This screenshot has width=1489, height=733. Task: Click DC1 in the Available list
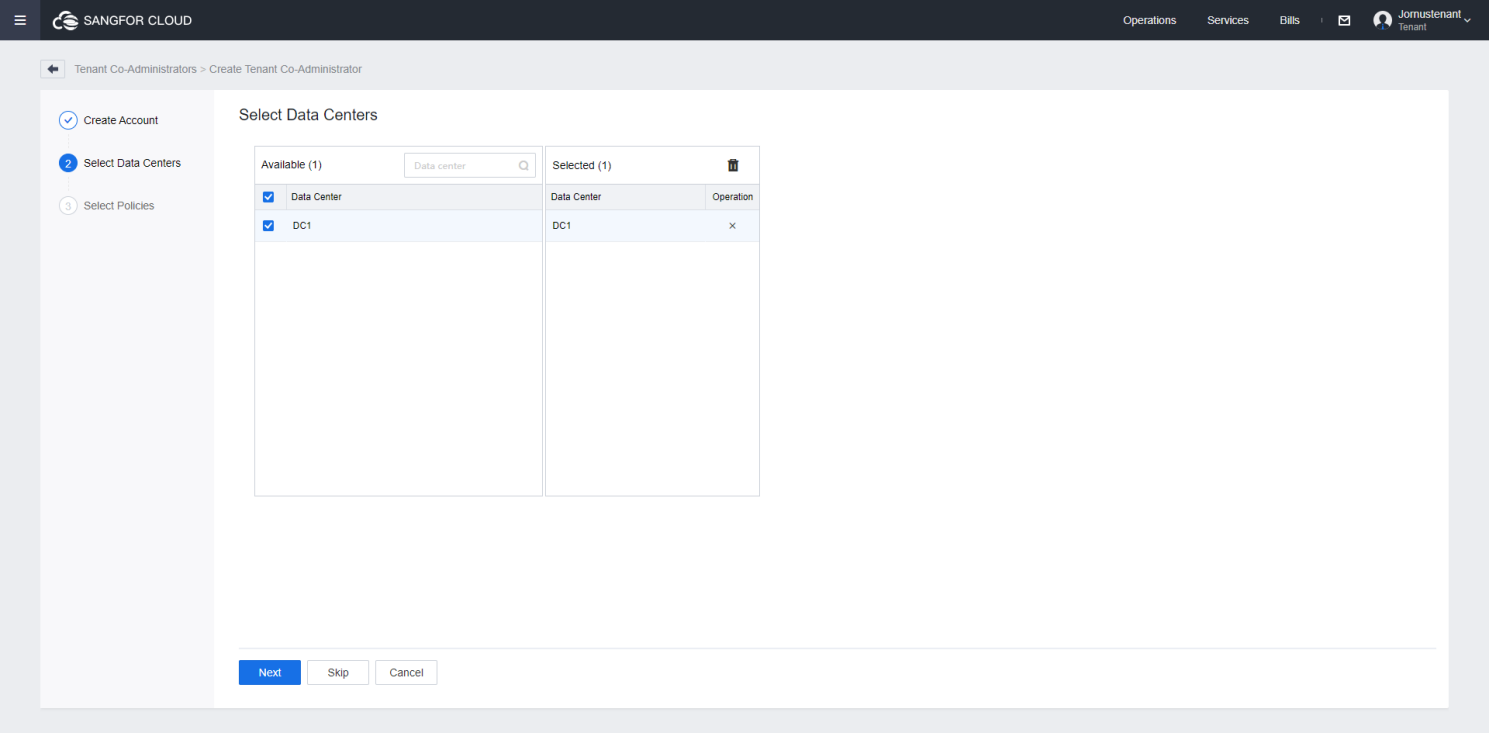(x=301, y=226)
